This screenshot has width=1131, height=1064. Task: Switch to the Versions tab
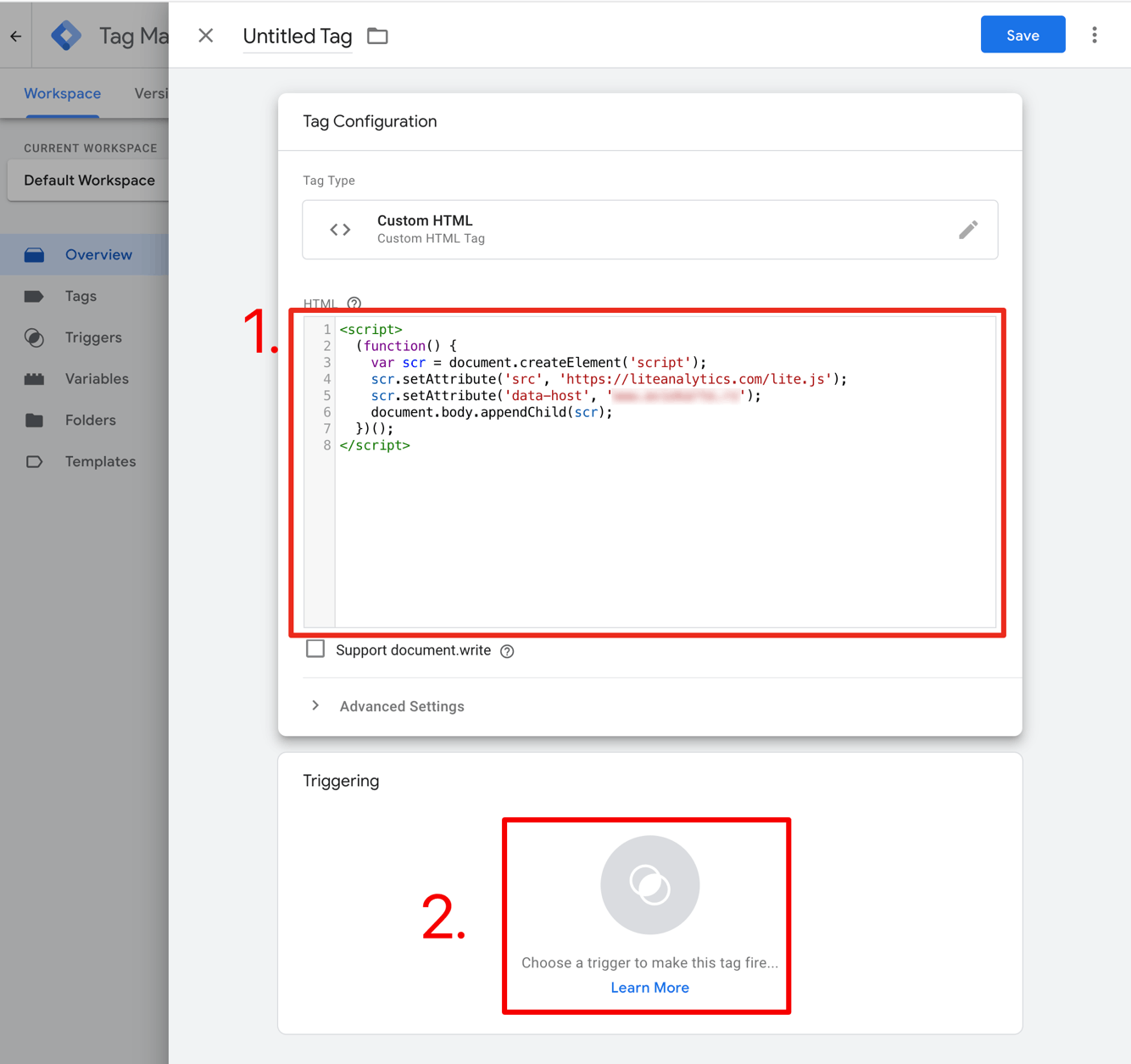tap(151, 93)
